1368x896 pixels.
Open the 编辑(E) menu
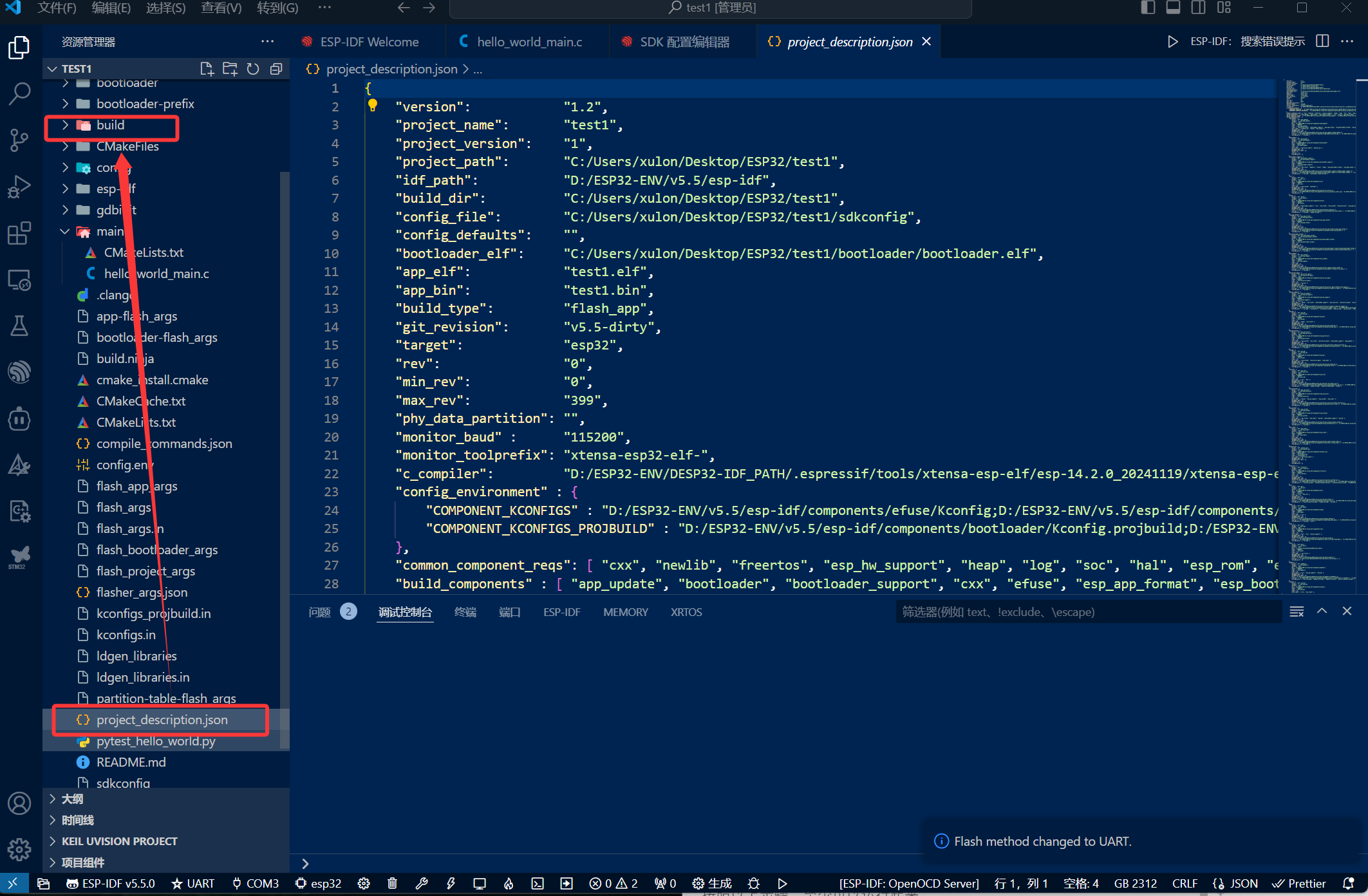tap(111, 8)
